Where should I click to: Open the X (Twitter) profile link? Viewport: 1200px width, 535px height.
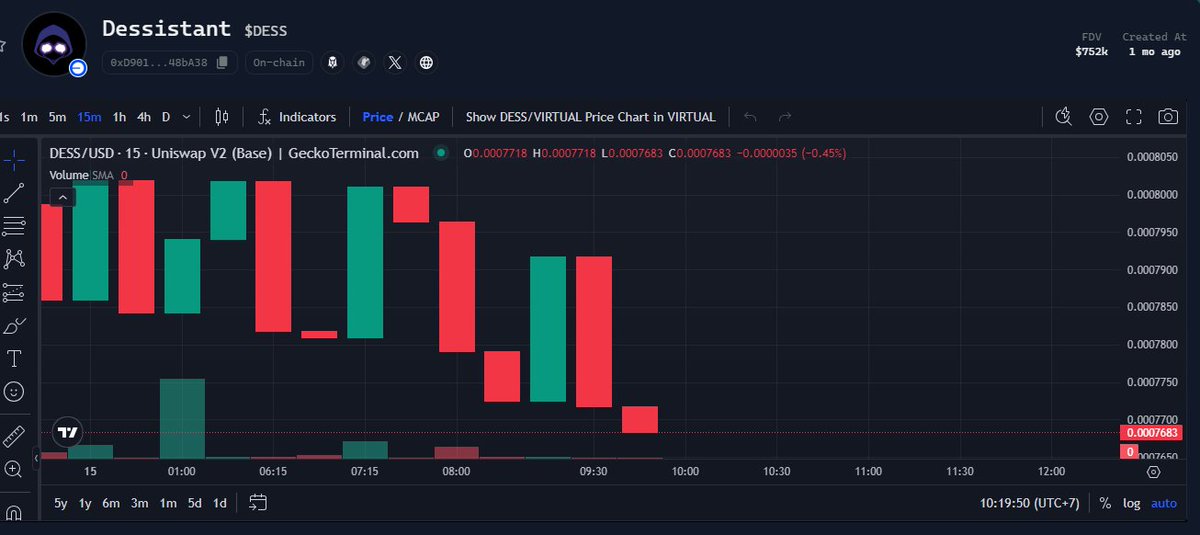[x=395, y=62]
